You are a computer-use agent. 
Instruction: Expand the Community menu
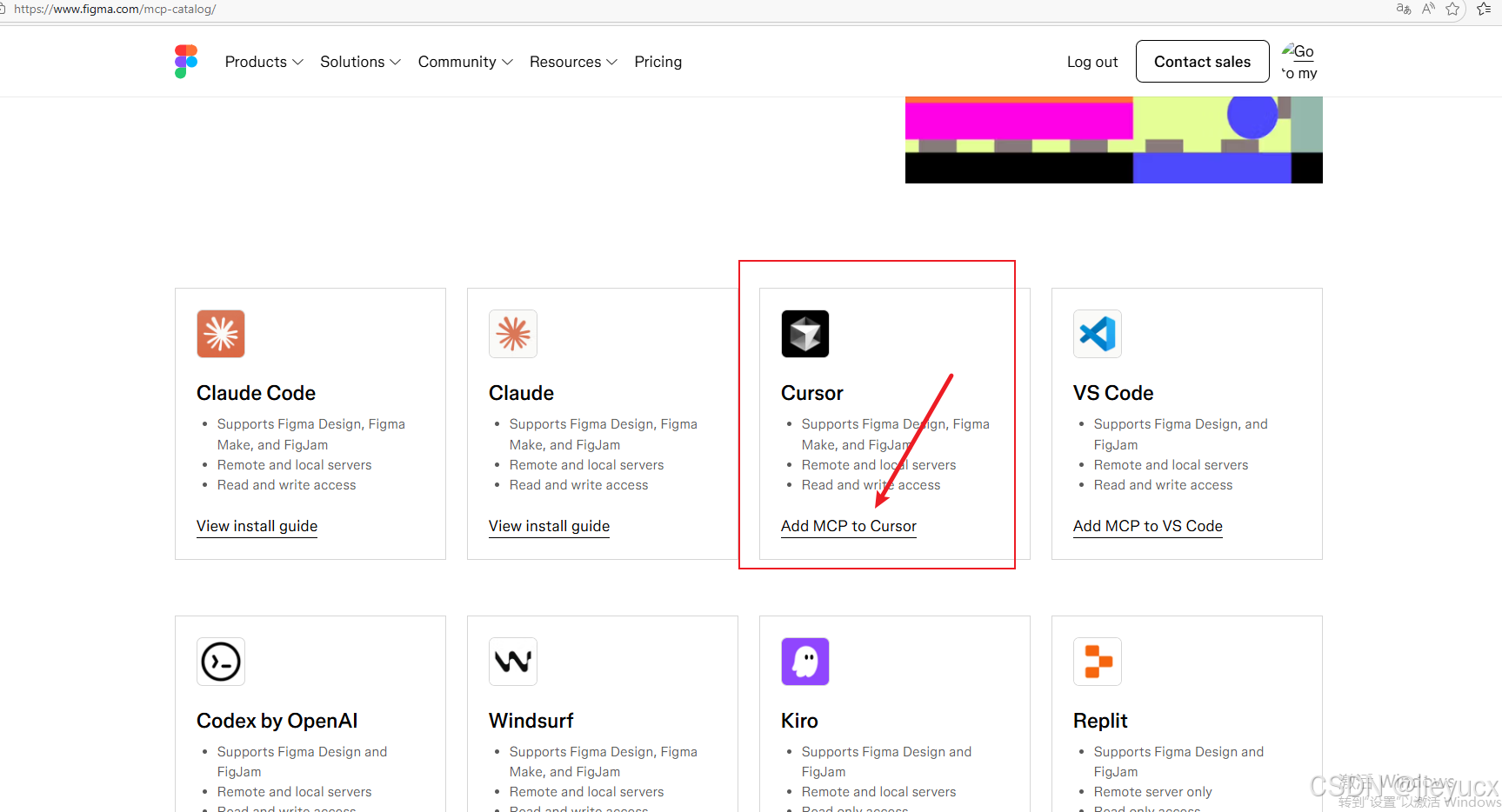point(465,62)
